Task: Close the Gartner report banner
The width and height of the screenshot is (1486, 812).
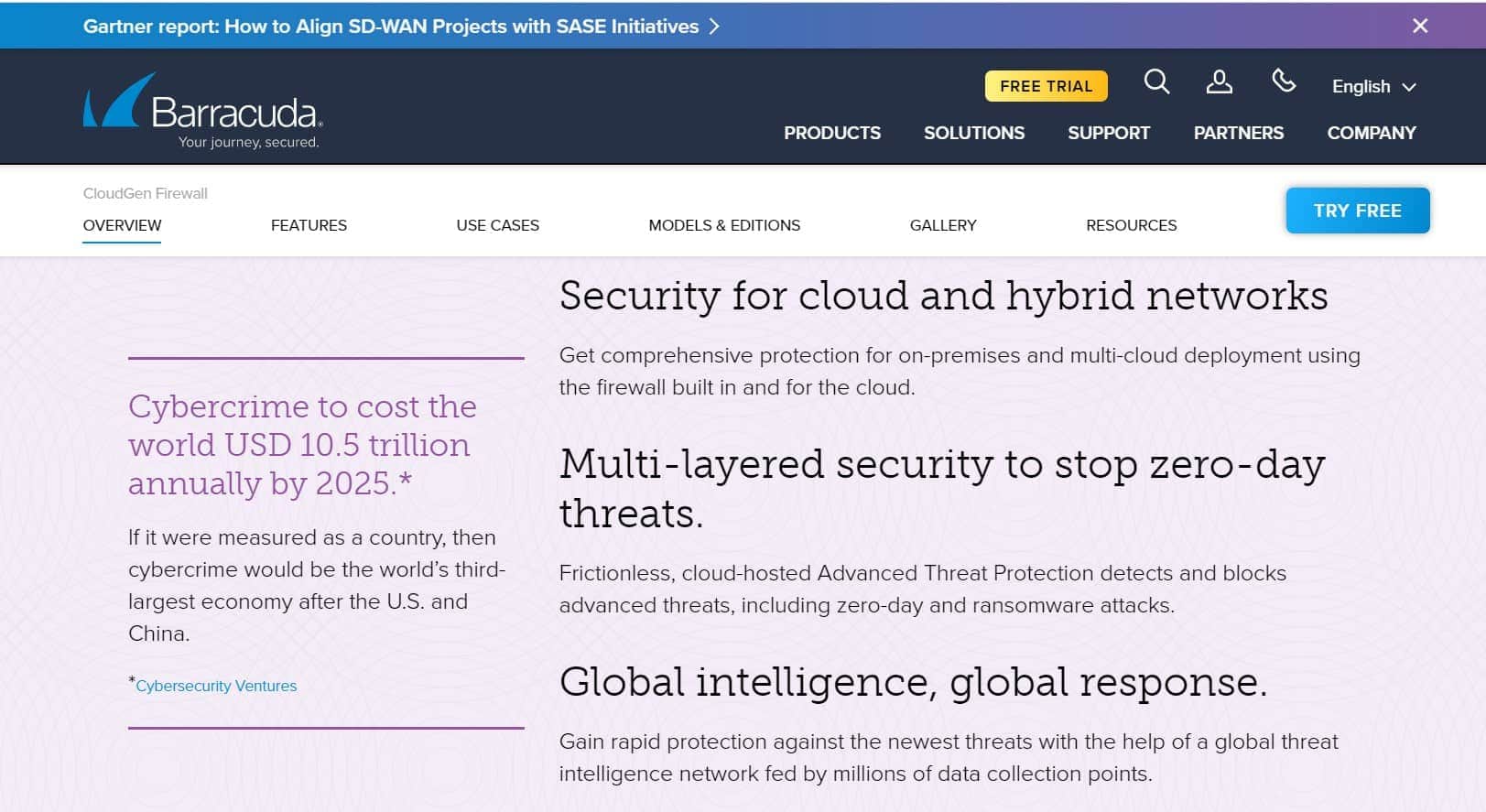Action: point(1420,26)
